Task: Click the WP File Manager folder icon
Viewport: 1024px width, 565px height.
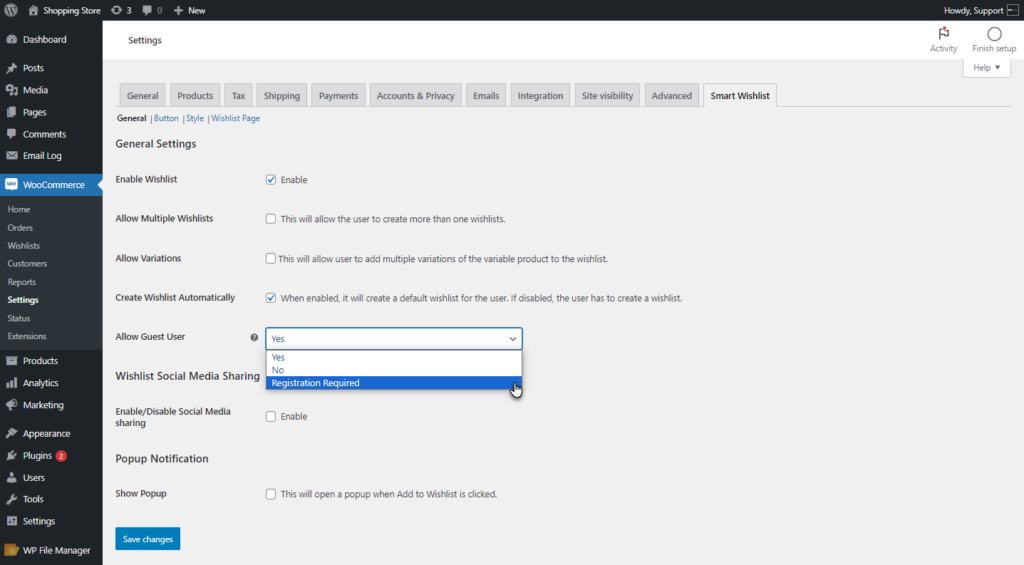Action: tap(12, 550)
